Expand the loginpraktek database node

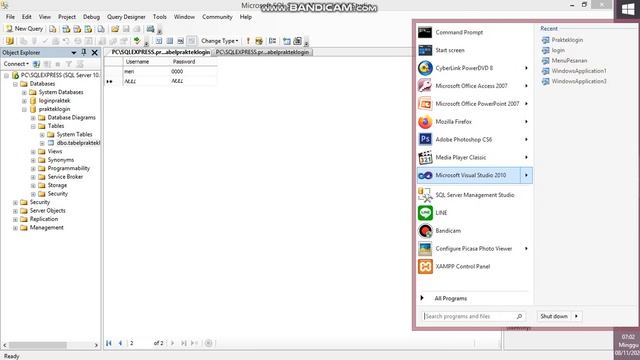click(24, 101)
